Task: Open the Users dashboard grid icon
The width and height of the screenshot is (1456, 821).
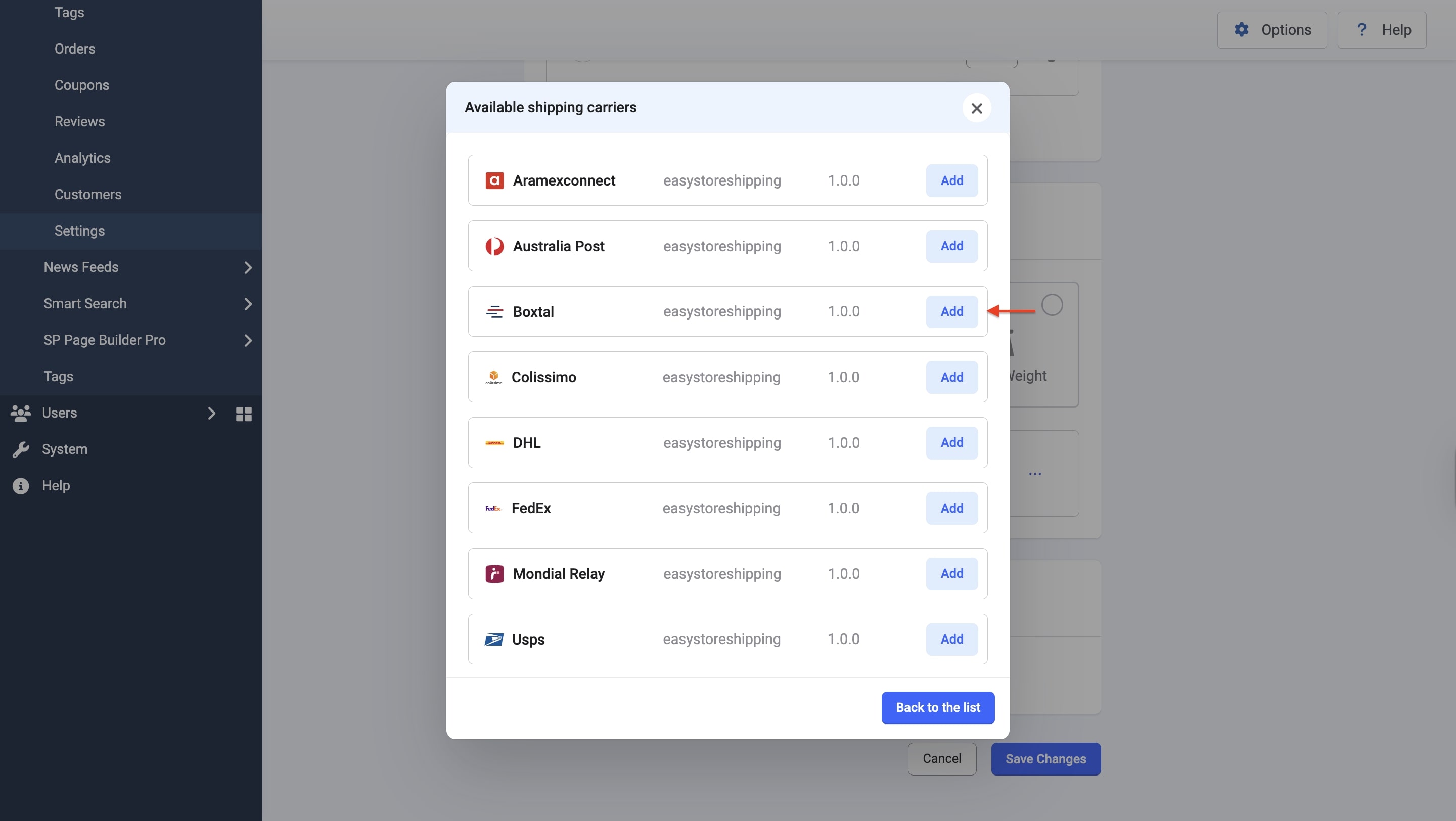Action: coord(244,414)
